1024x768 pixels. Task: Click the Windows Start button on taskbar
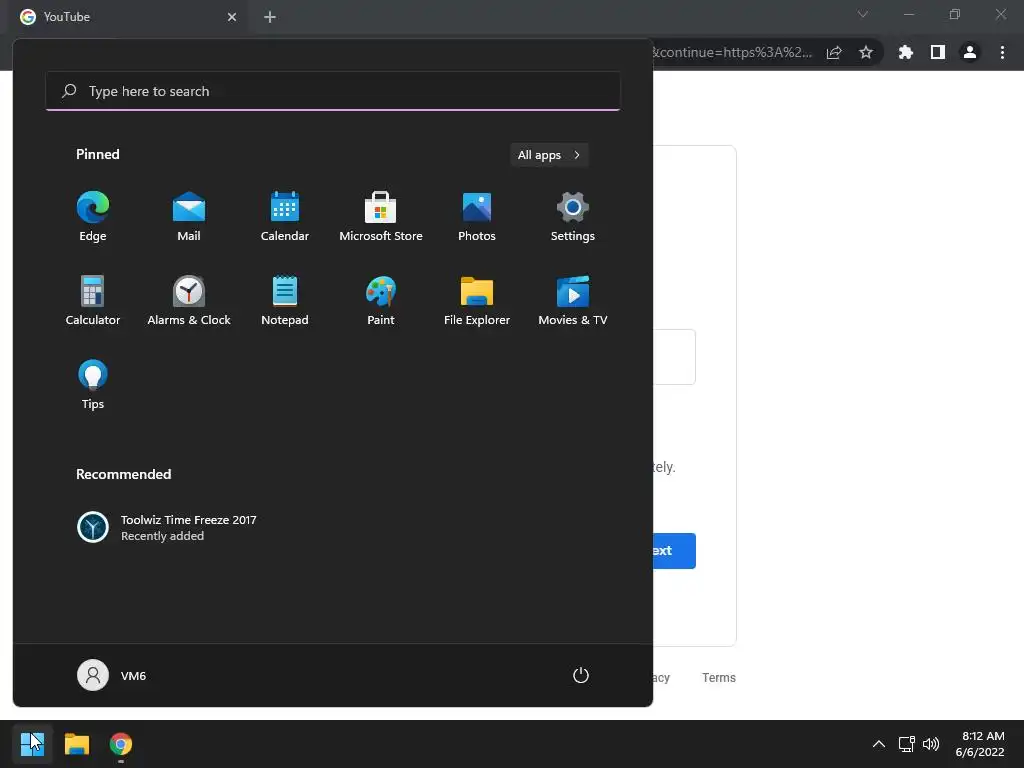coord(32,743)
